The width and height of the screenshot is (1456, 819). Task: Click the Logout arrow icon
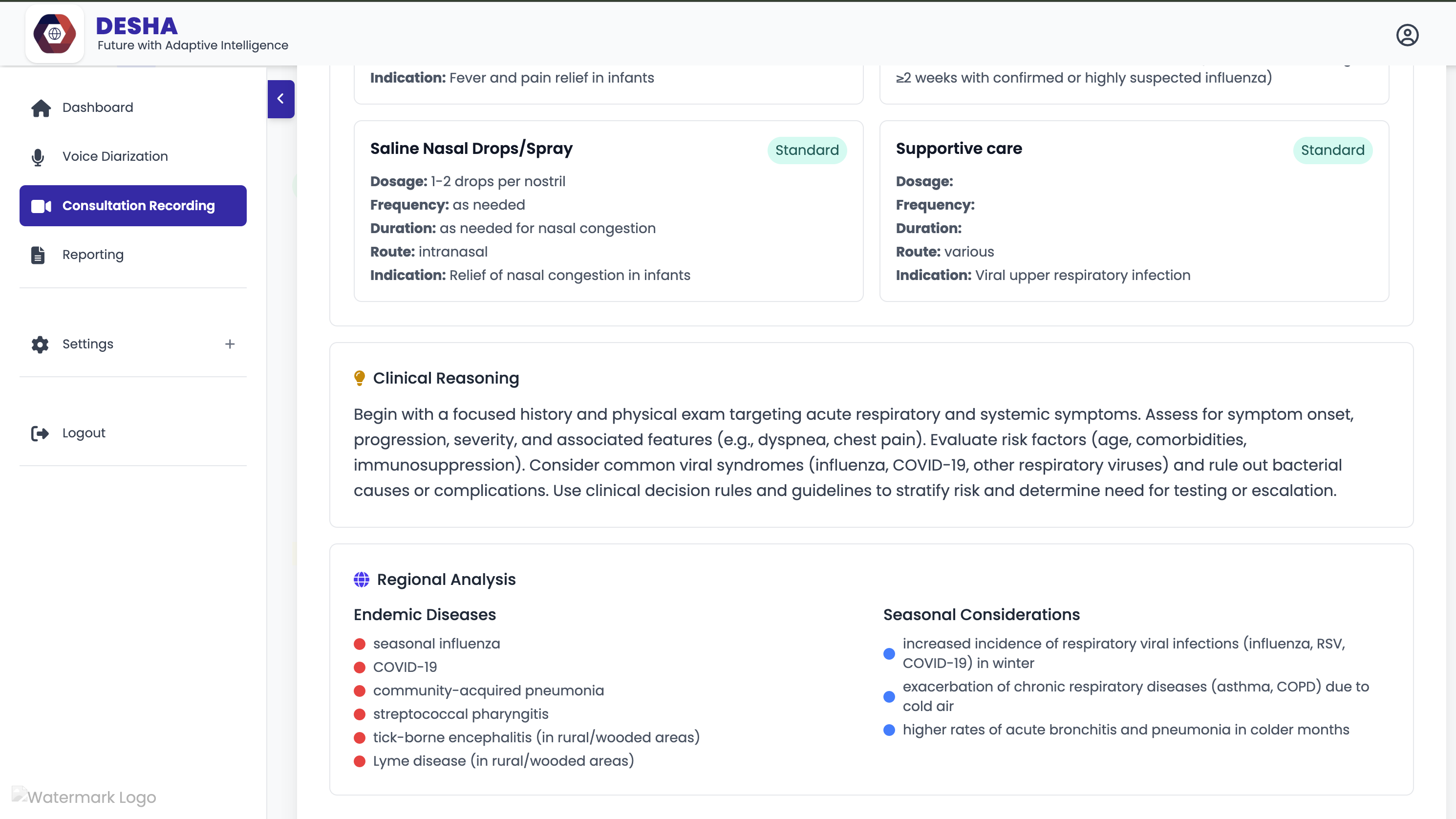40,433
